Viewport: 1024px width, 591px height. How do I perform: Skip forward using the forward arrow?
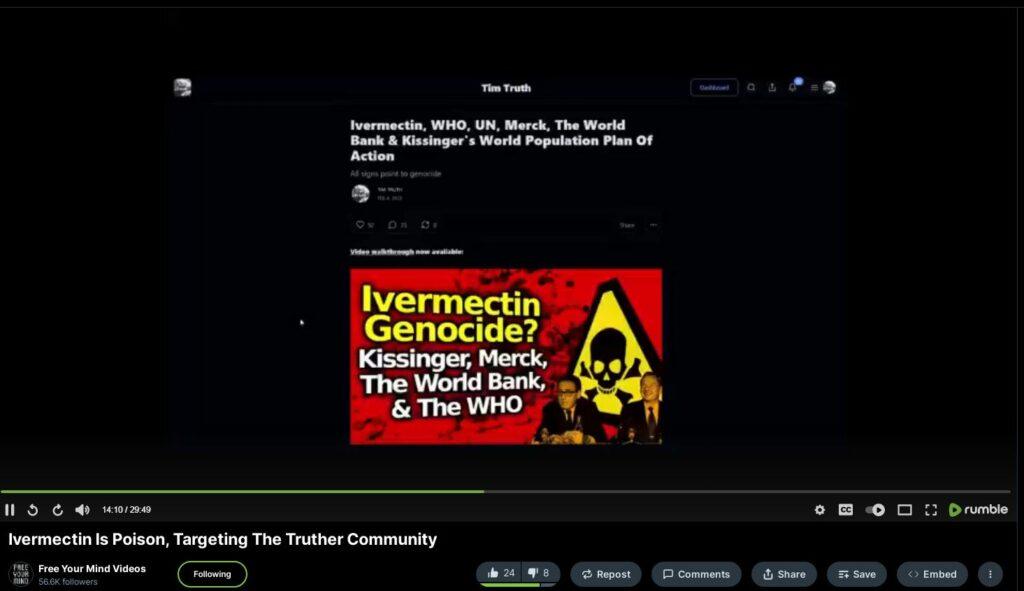pyautogui.click(x=57, y=510)
